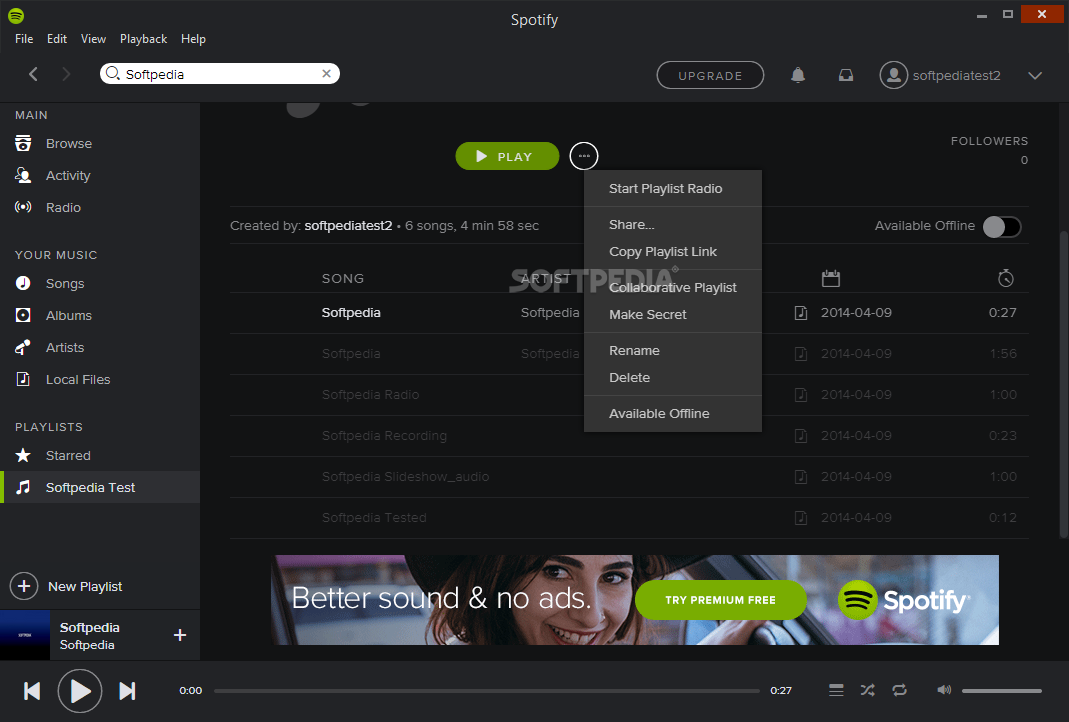Click TRY PREMIUM FREE button

point(721,600)
